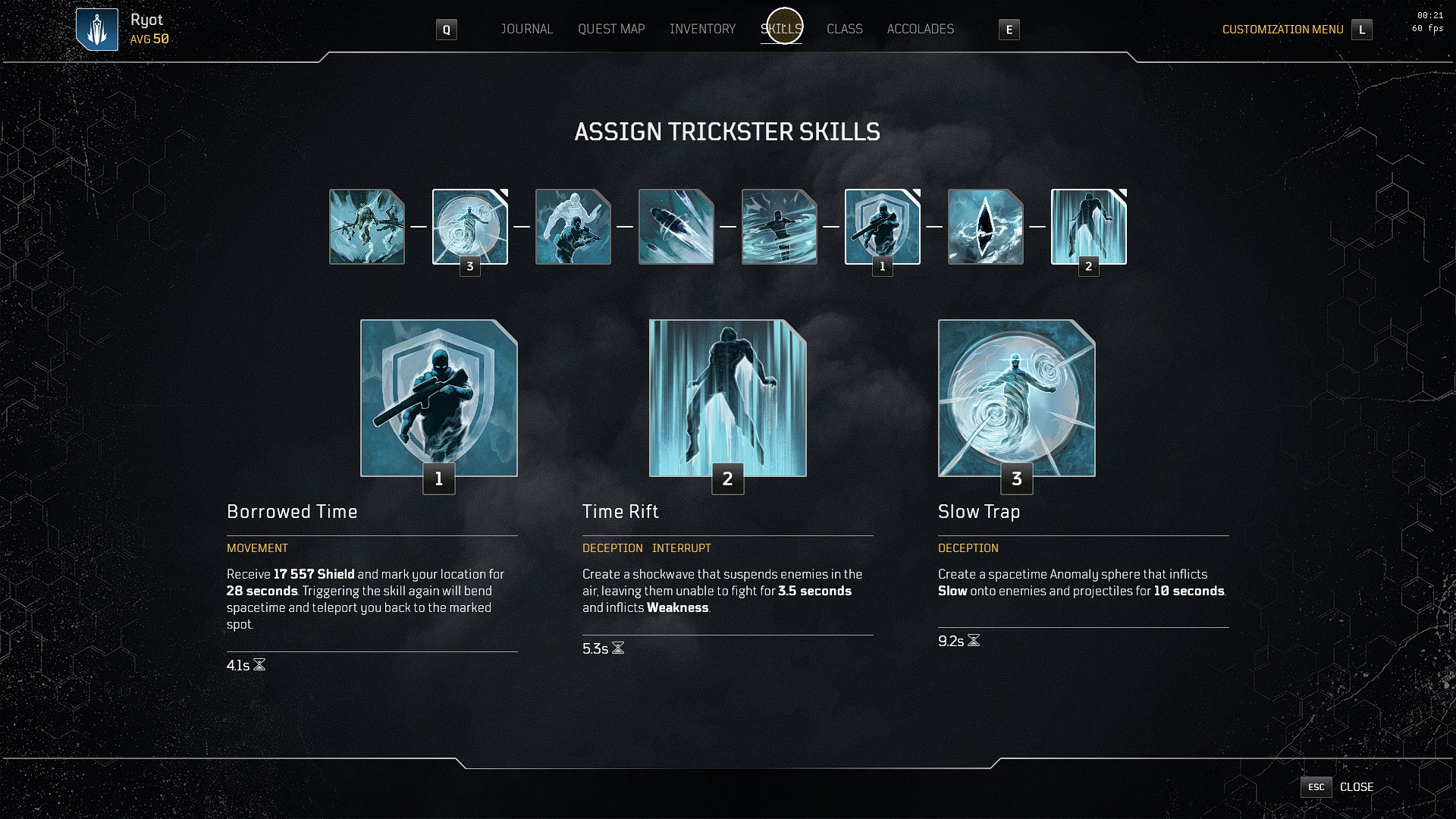
Task: Click the Q previous-tab key button
Action: click(447, 30)
